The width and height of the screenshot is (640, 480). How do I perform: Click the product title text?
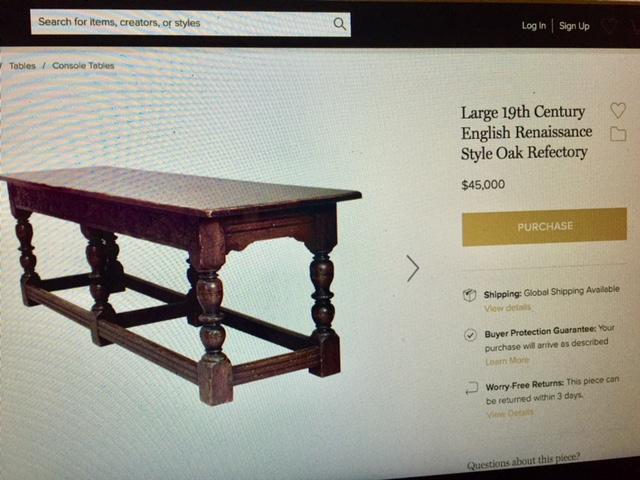tap(527, 132)
